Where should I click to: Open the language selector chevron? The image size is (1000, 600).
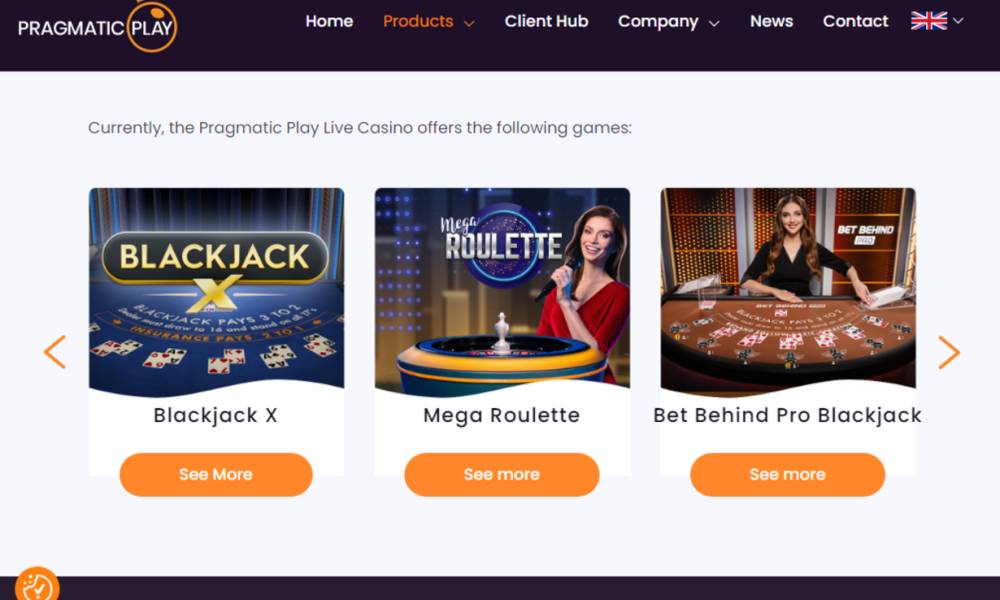pyautogui.click(x=958, y=20)
